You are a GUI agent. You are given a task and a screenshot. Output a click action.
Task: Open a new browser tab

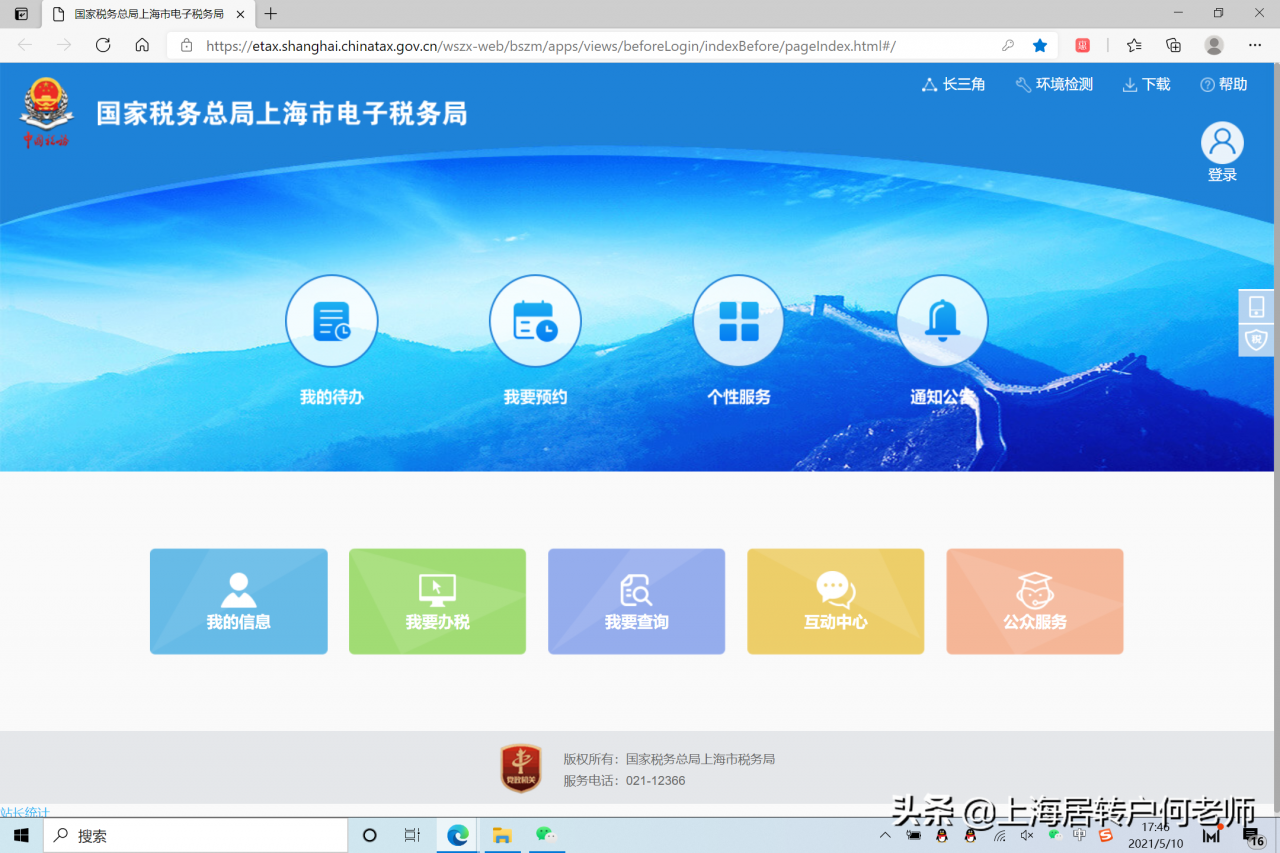point(270,14)
